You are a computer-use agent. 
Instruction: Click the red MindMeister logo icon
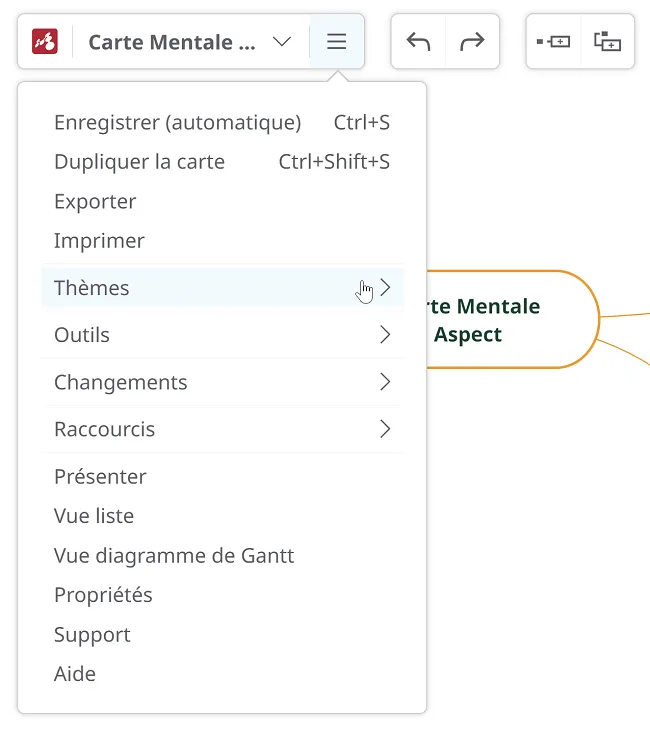[x=45, y=41]
